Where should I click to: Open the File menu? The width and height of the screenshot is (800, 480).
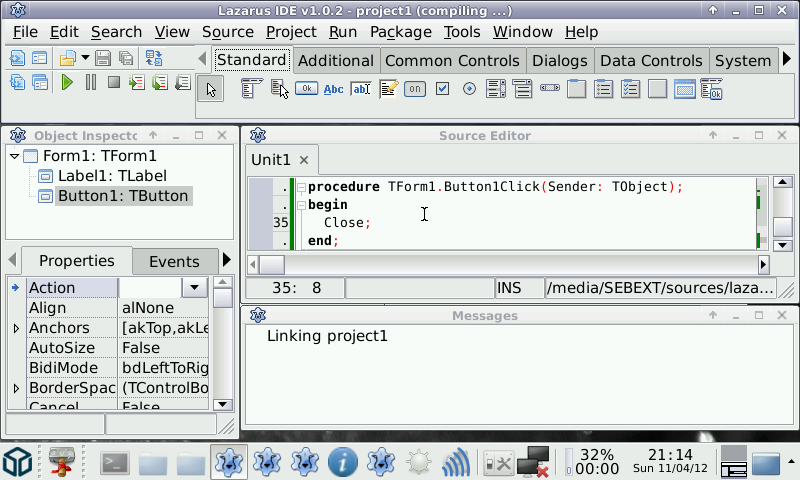coord(26,32)
